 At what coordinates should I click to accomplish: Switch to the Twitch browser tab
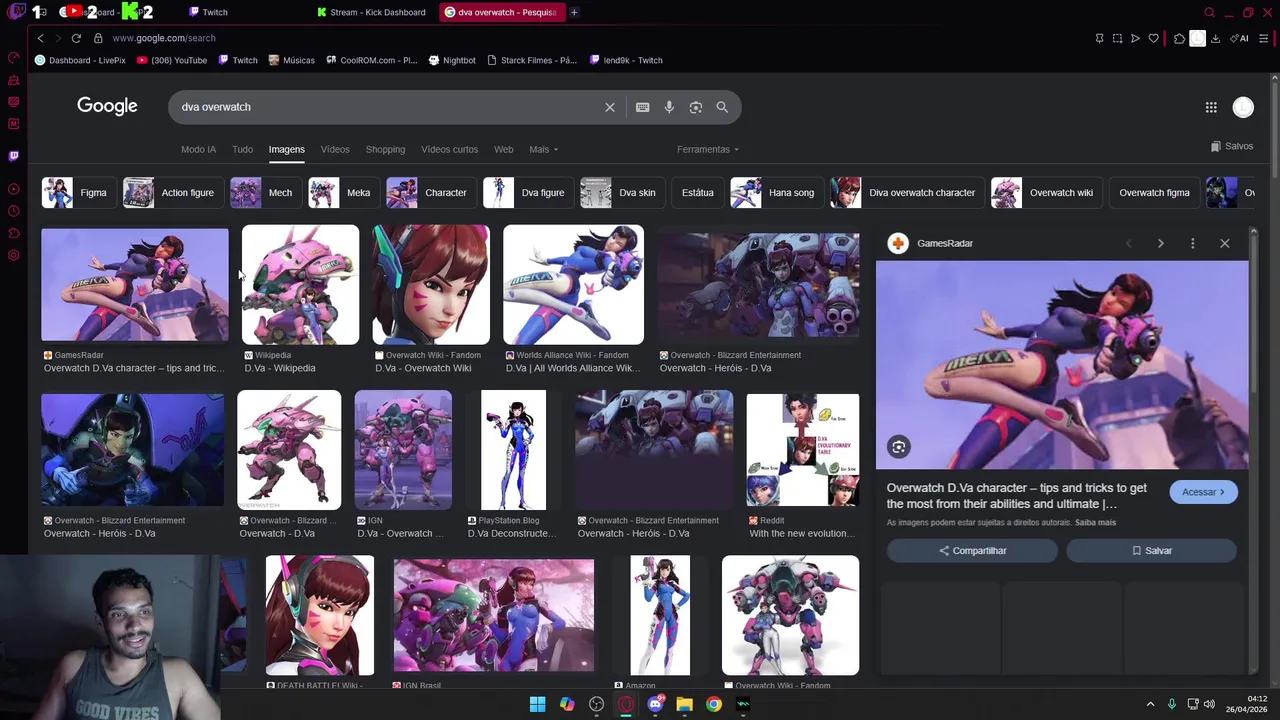208,12
